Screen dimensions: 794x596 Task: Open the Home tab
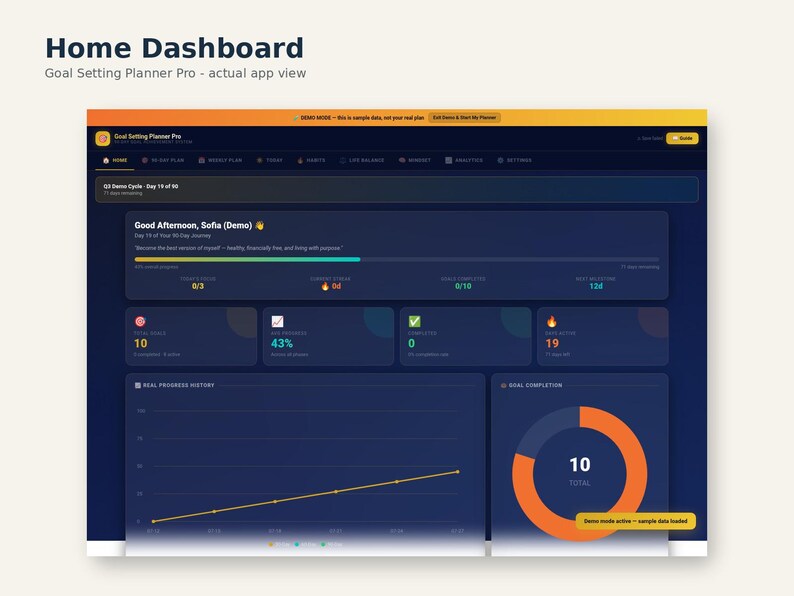pyautogui.click(x=115, y=160)
